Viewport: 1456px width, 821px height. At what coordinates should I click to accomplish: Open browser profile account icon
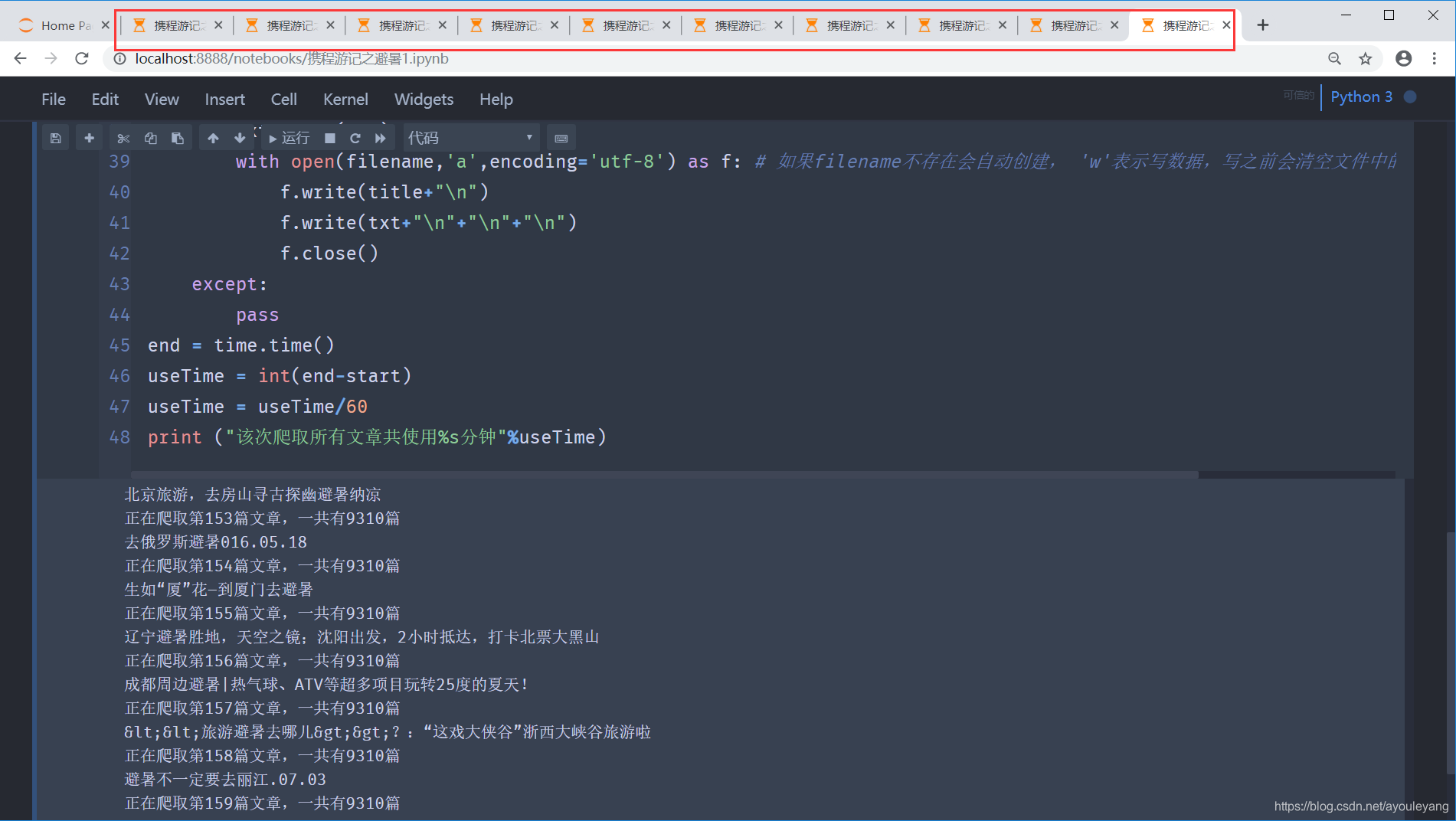(1403, 58)
